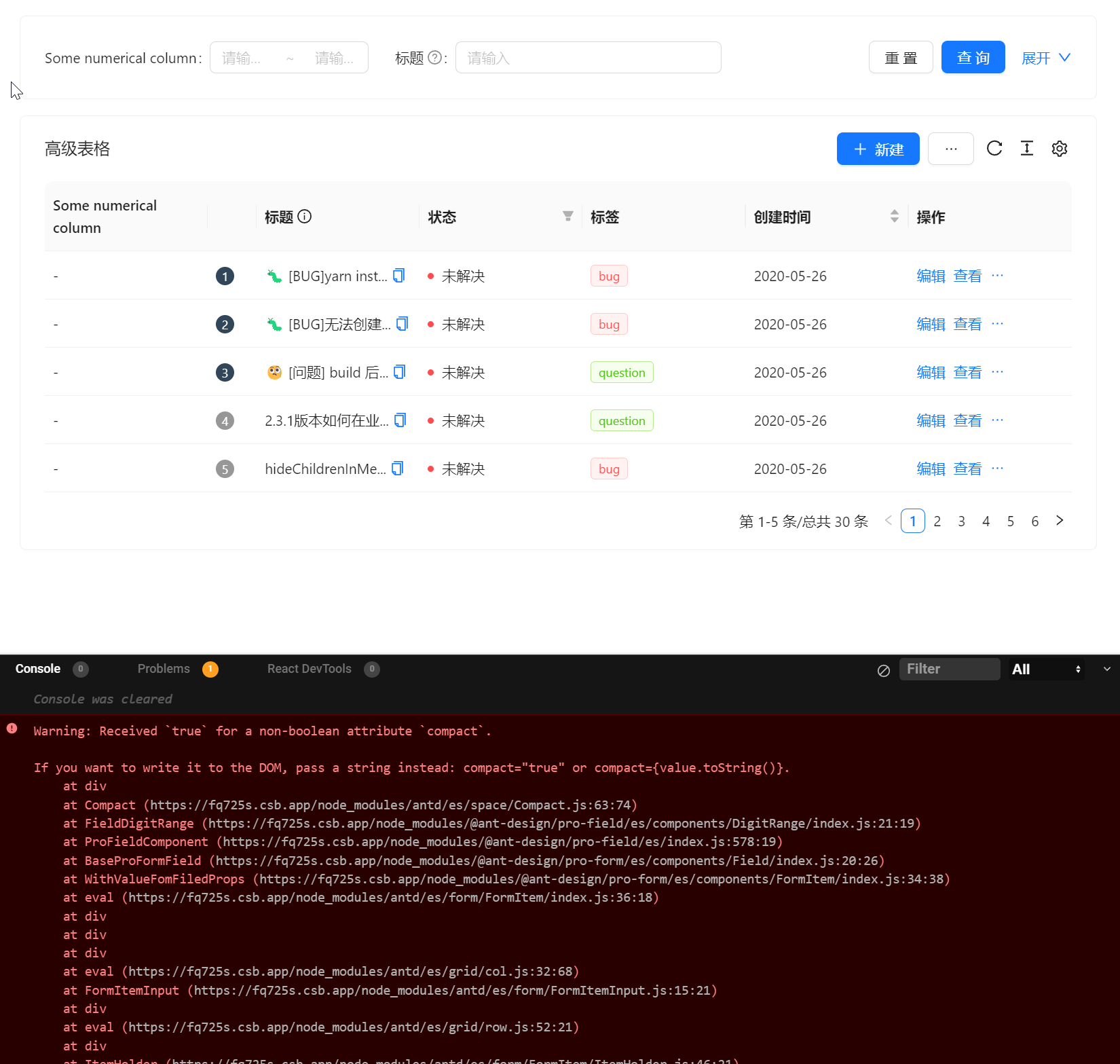1120x1064 pixels.
Task: Click the sort caret on 创建时间 column
Action: point(895,217)
